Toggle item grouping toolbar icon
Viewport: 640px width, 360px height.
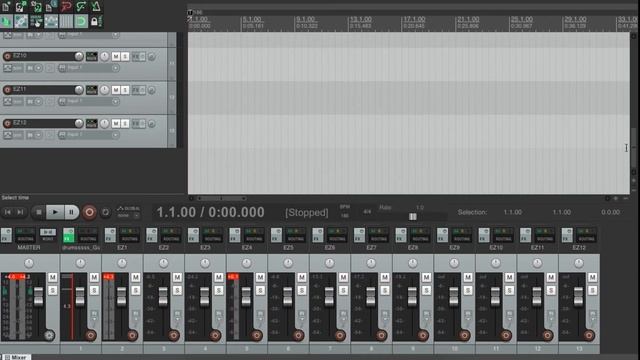tap(21, 21)
